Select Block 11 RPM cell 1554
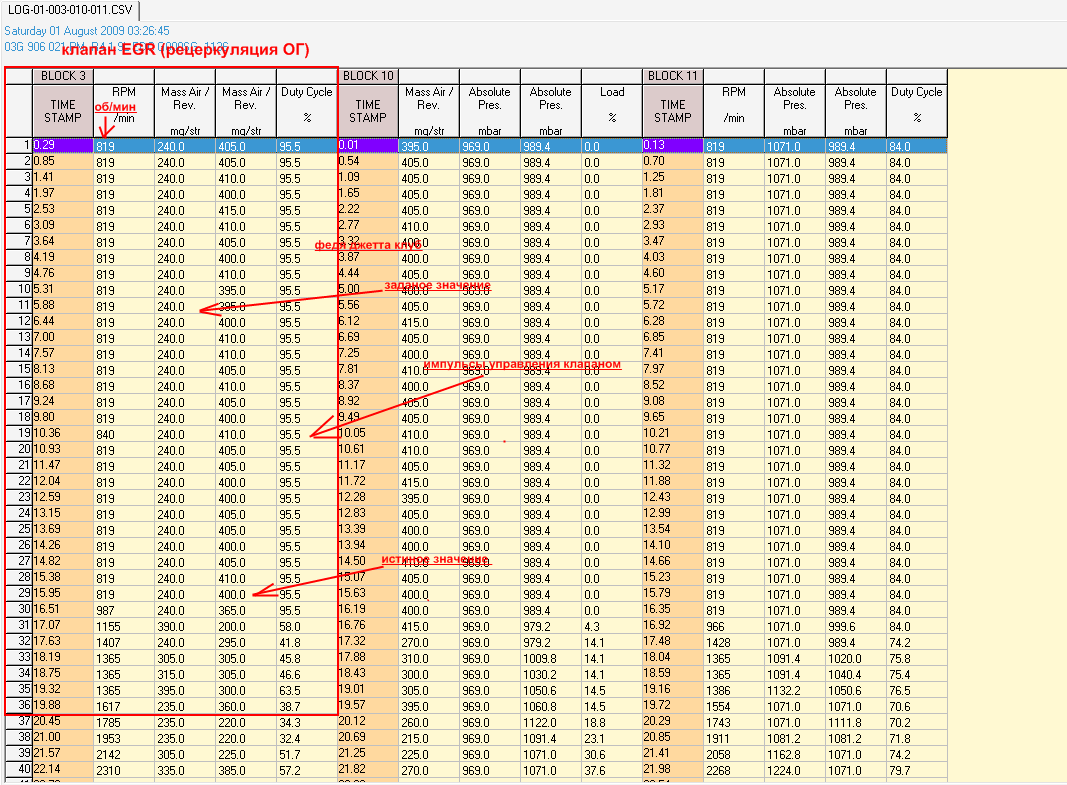The height and width of the screenshot is (785, 1067). click(734, 706)
